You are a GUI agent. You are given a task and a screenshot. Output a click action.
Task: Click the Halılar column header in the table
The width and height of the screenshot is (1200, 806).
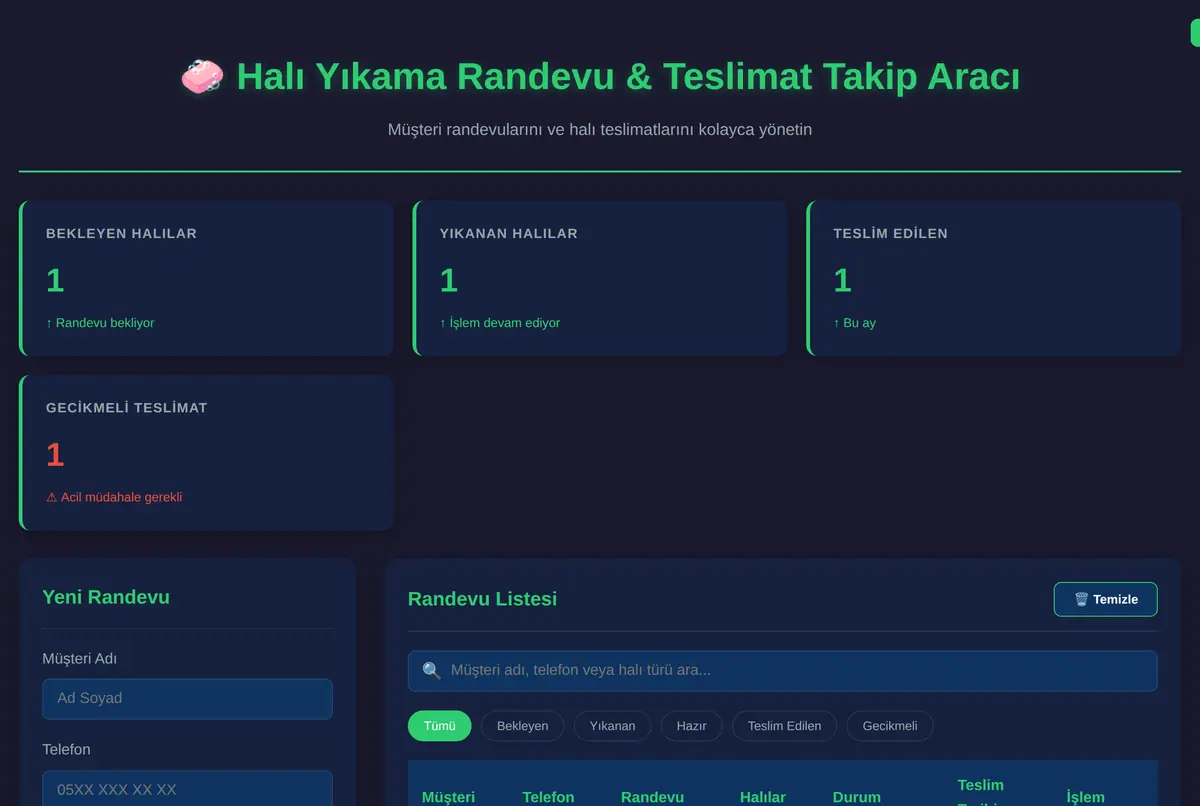(x=763, y=797)
